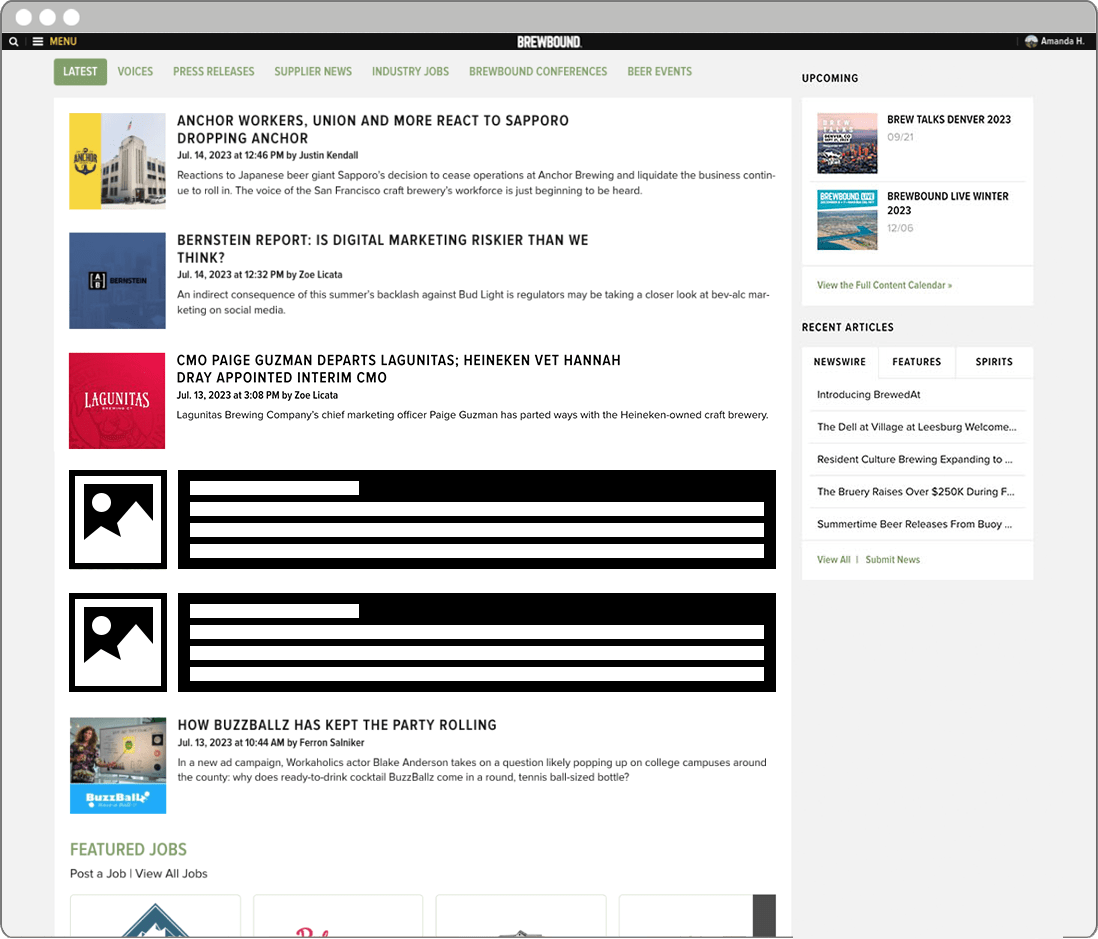The height and width of the screenshot is (939, 1098).
Task: Click the Post a Job link
Action: [x=98, y=873]
